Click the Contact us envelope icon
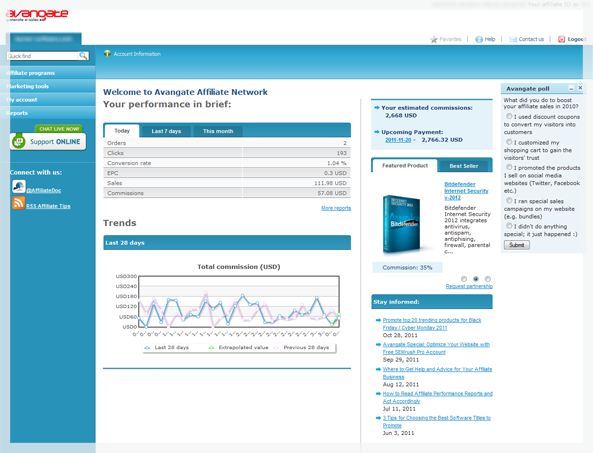593x453 pixels. (x=513, y=39)
